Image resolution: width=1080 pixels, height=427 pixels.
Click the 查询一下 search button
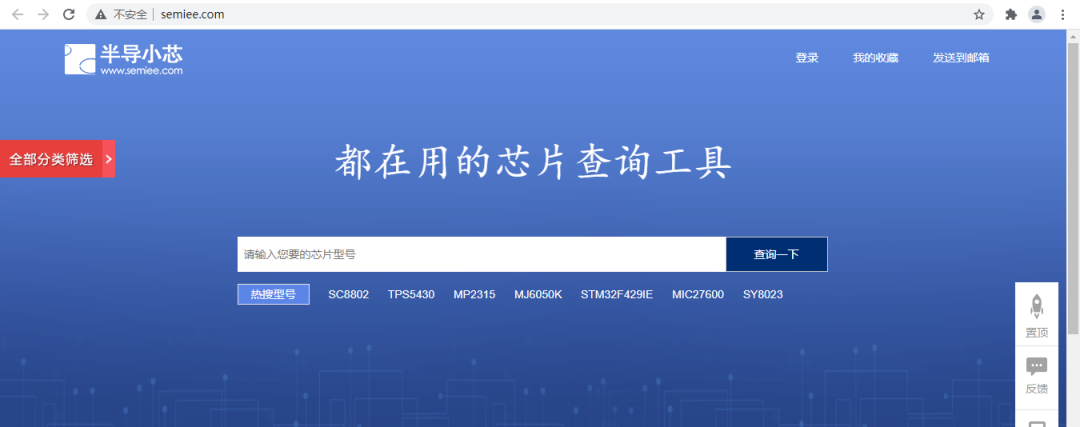pyautogui.click(x=776, y=254)
